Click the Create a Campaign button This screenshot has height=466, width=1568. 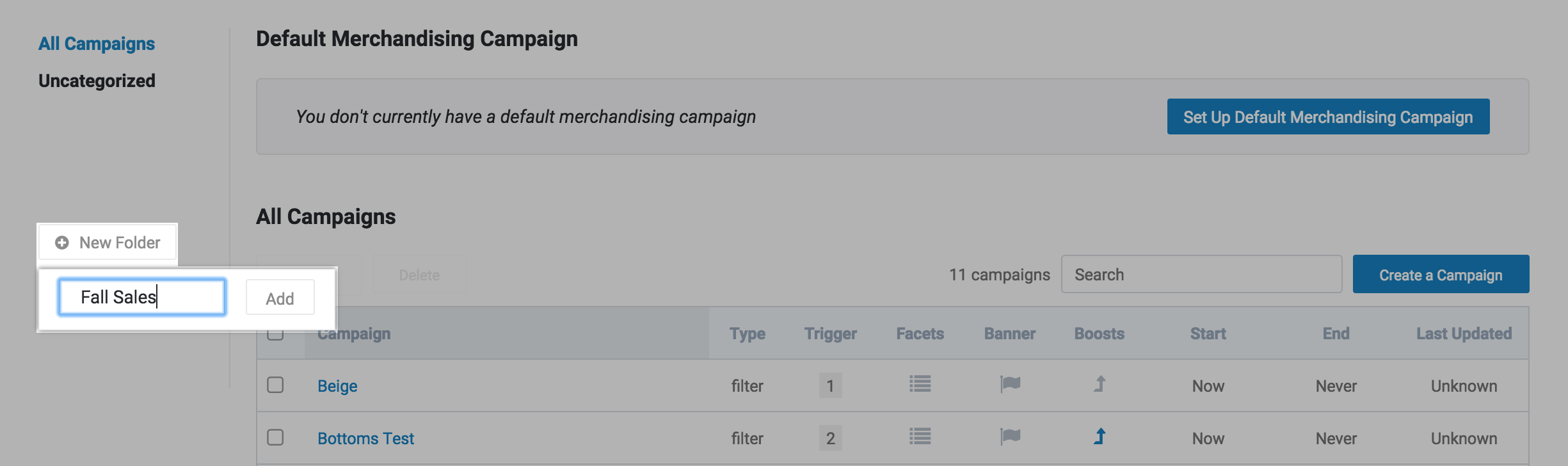coord(1441,275)
